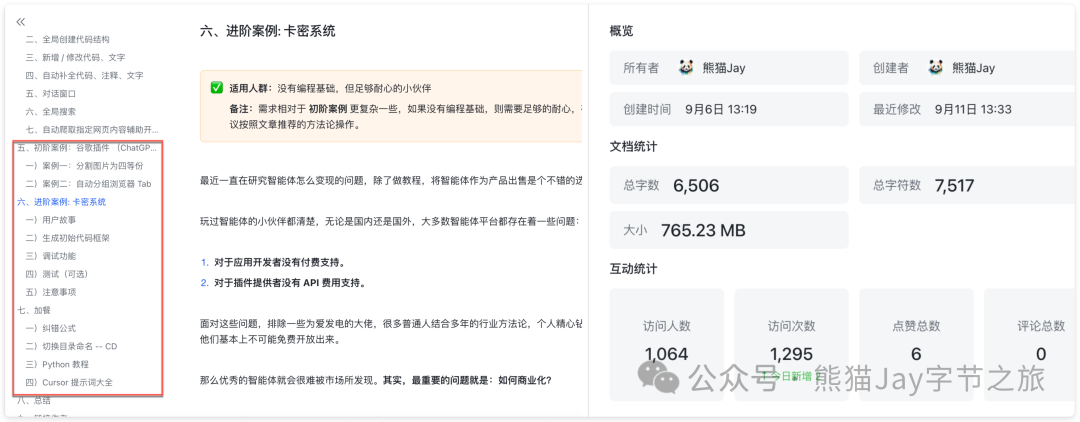Go to outline item 二、全局创建代码结构
The height and width of the screenshot is (422, 1080).
(68, 39)
